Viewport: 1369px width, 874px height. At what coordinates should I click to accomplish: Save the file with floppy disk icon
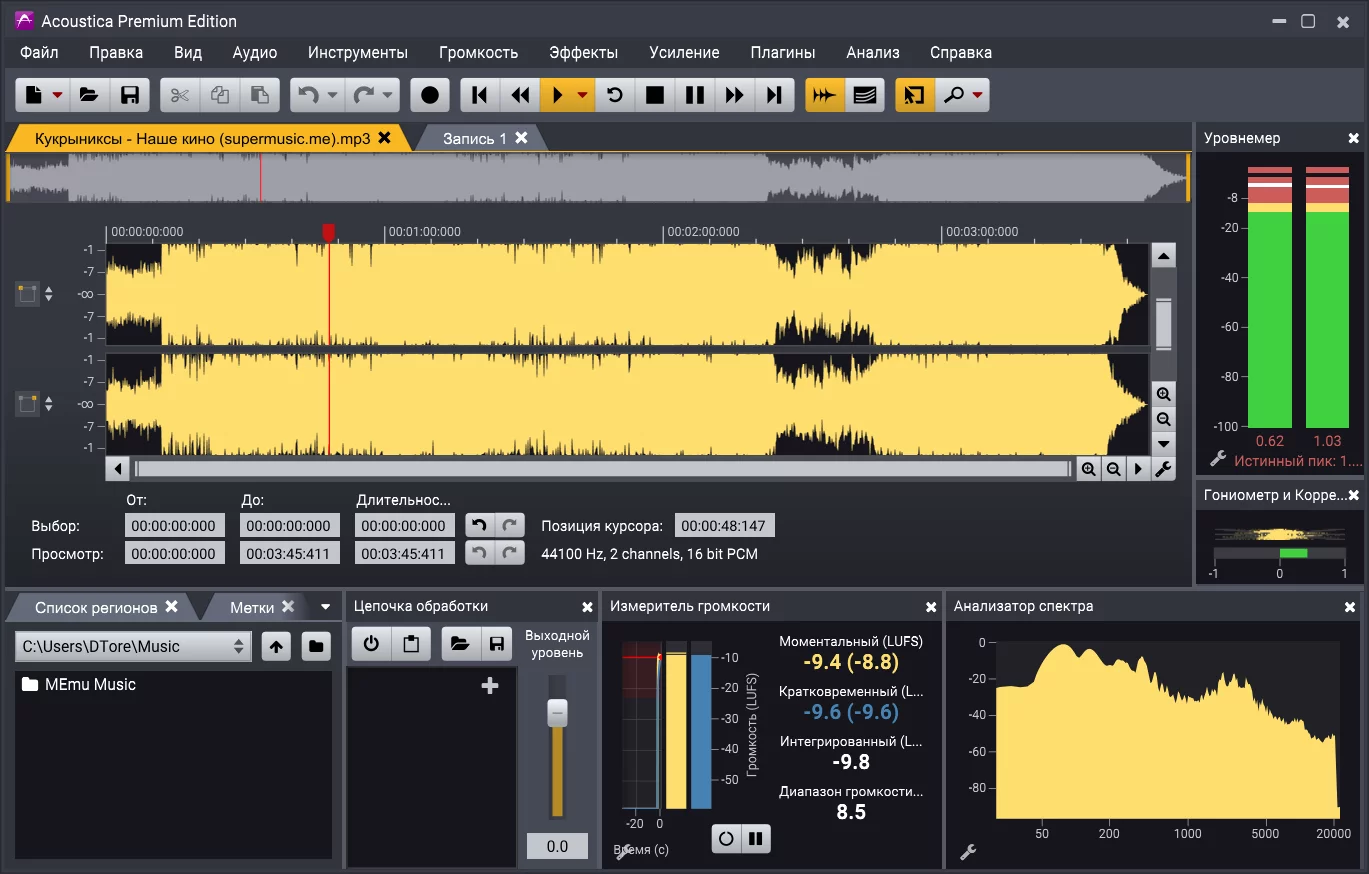(x=130, y=95)
